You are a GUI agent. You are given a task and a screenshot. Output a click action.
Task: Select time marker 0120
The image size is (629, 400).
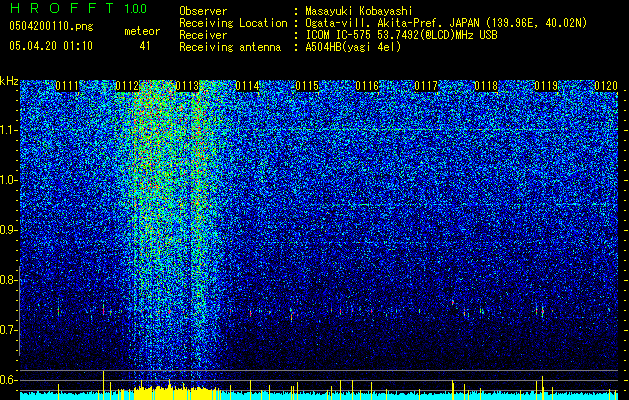(606, 86)
